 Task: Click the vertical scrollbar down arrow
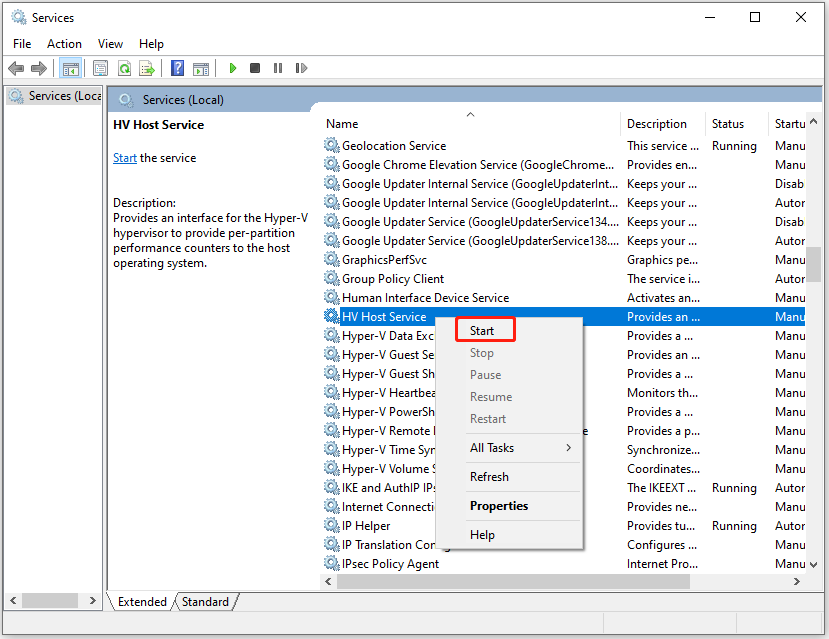tap(815, 565)
